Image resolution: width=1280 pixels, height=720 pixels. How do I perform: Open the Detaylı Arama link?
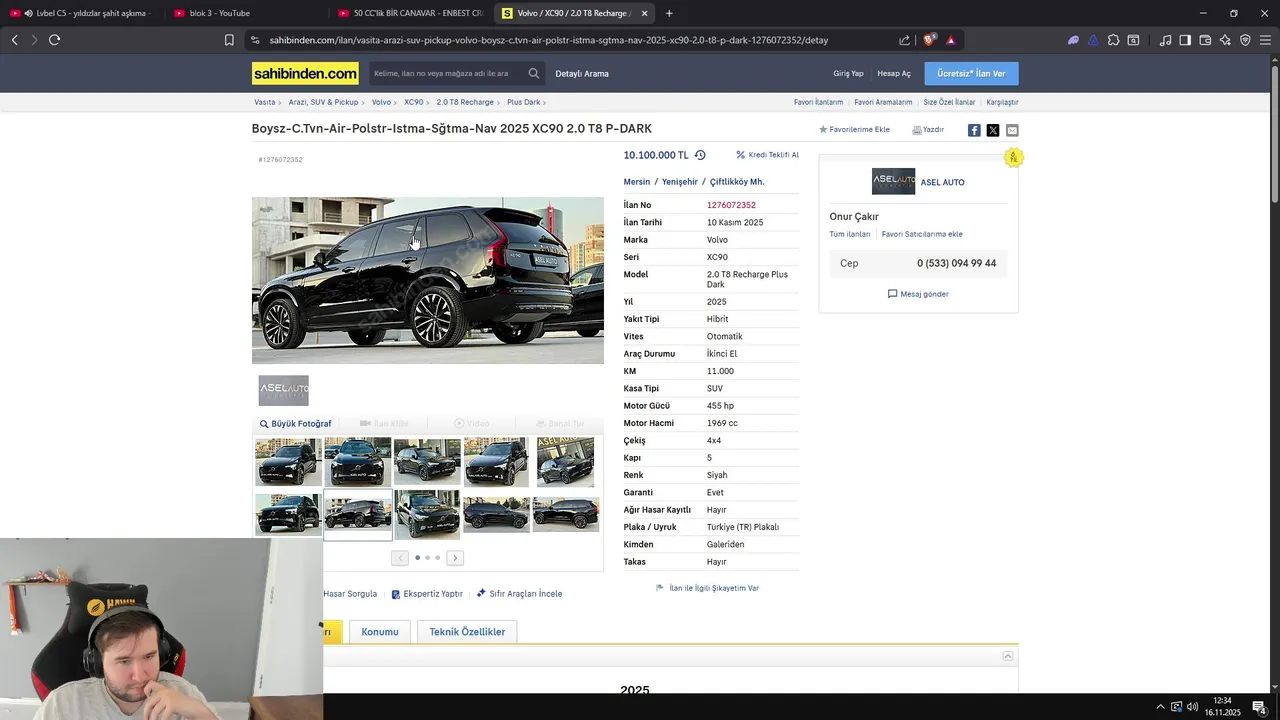[x=582, y=73]
